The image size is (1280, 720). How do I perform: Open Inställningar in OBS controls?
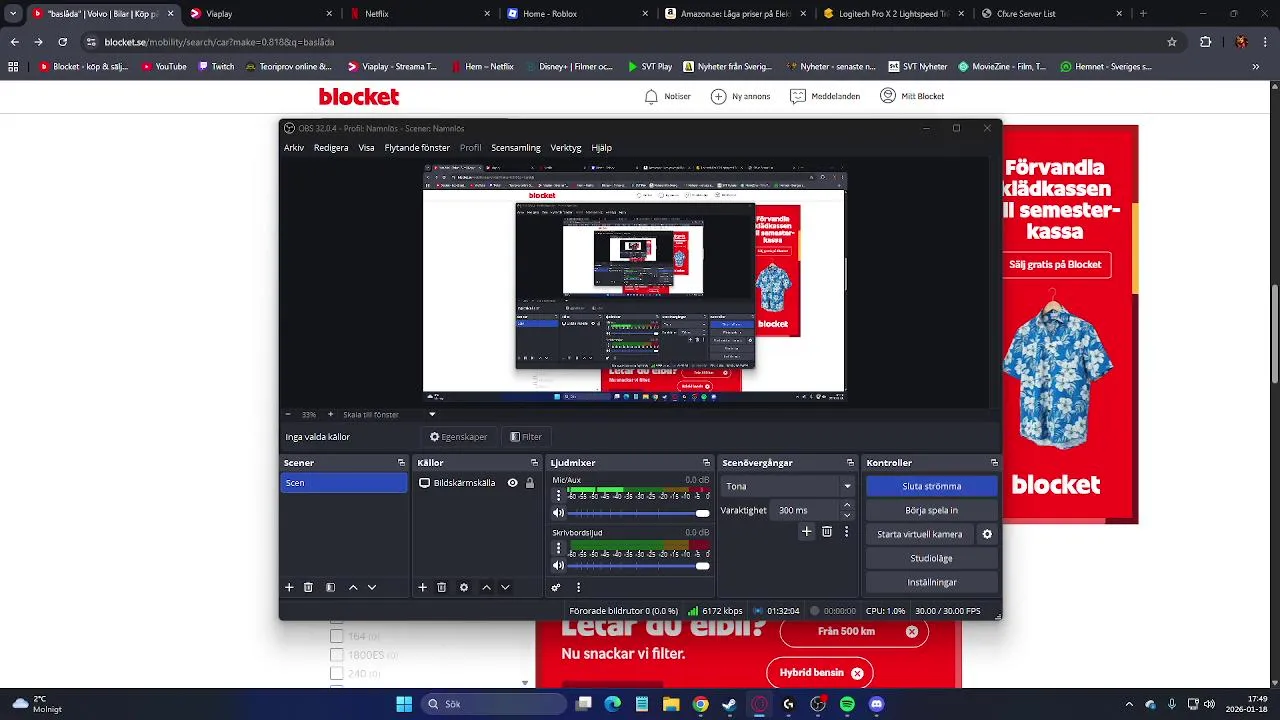pos(931,582)
